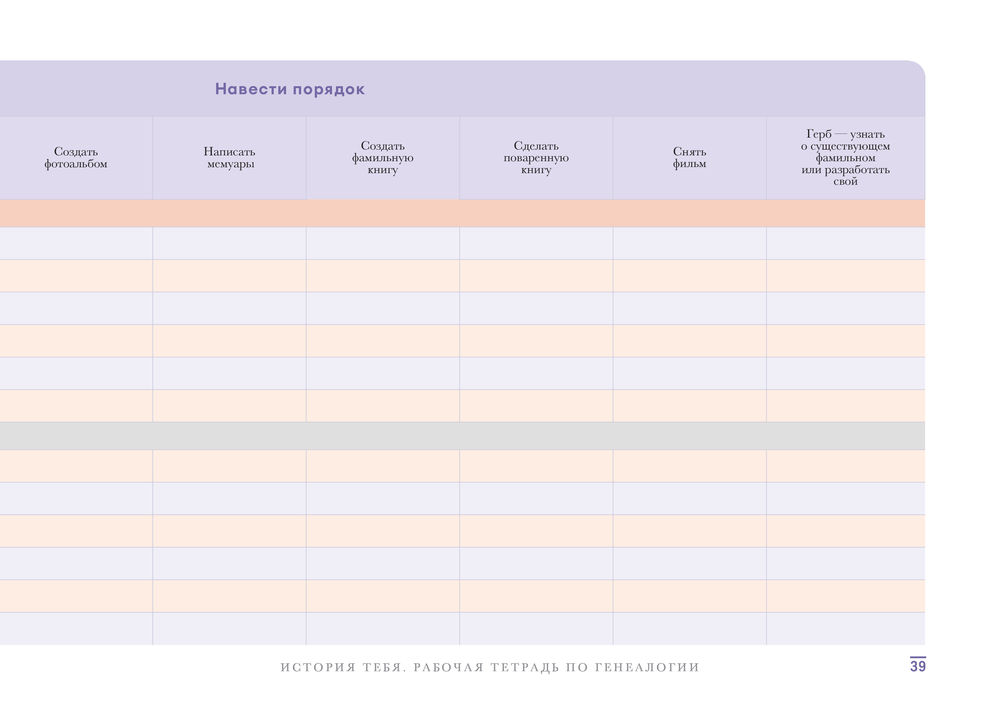Select first empty cell under the "Герб" header
Screen dimensions: 1000x717
point(845,243)
